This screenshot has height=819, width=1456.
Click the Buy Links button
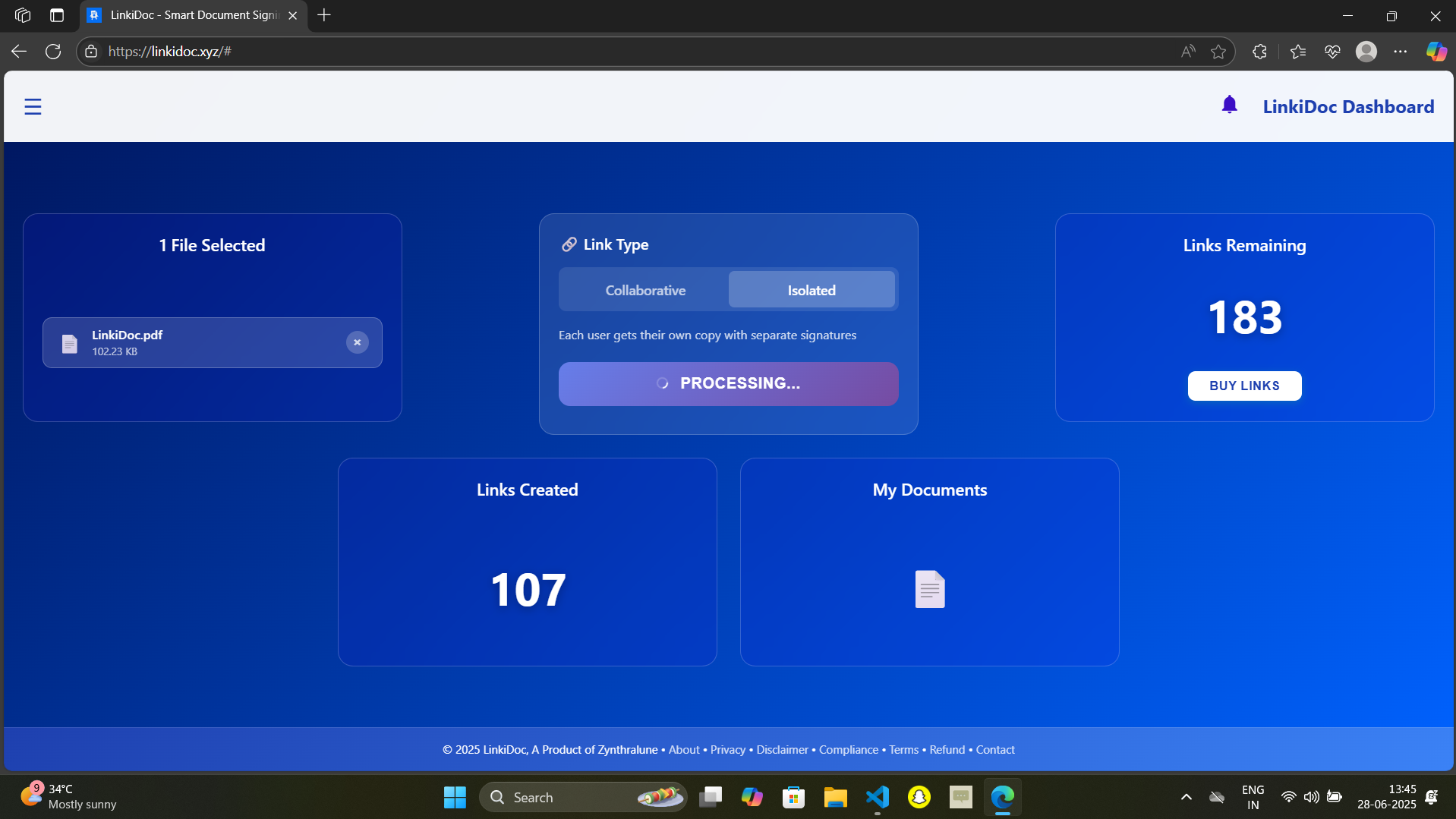[x=1244, y=386]
